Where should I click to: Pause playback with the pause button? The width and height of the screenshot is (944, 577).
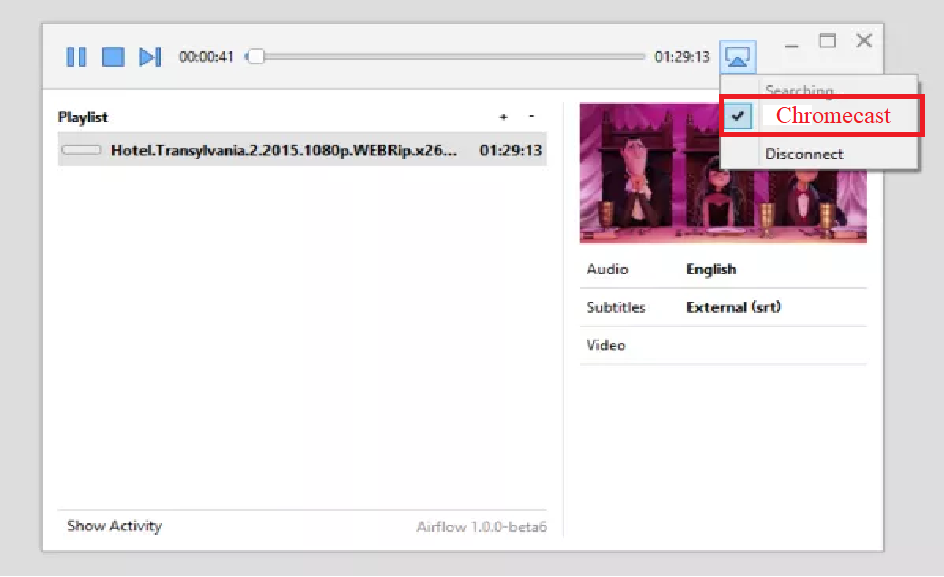coord(76,57)
